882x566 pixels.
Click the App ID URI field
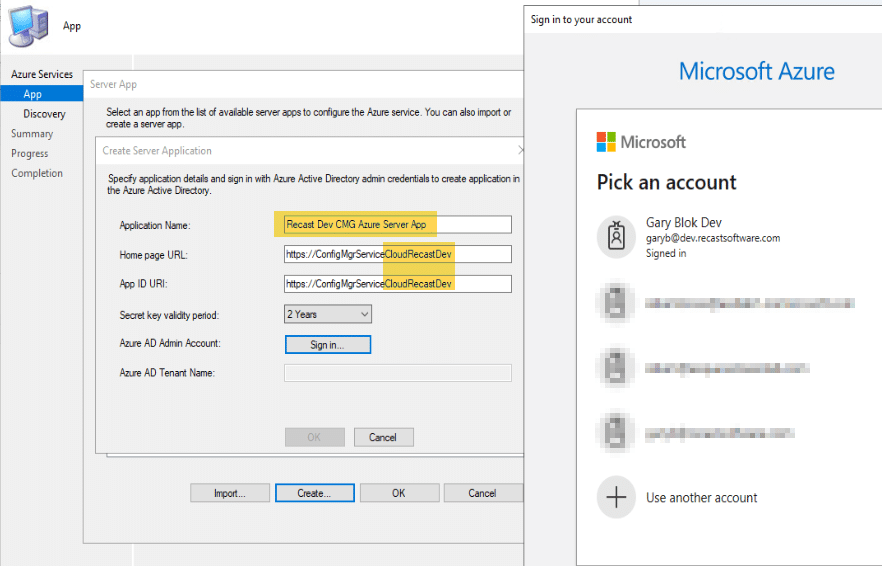pos(397,284)
